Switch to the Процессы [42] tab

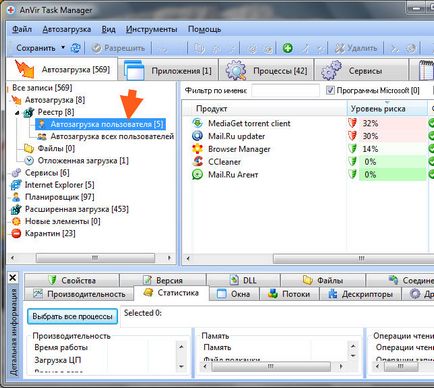point(266,70)
